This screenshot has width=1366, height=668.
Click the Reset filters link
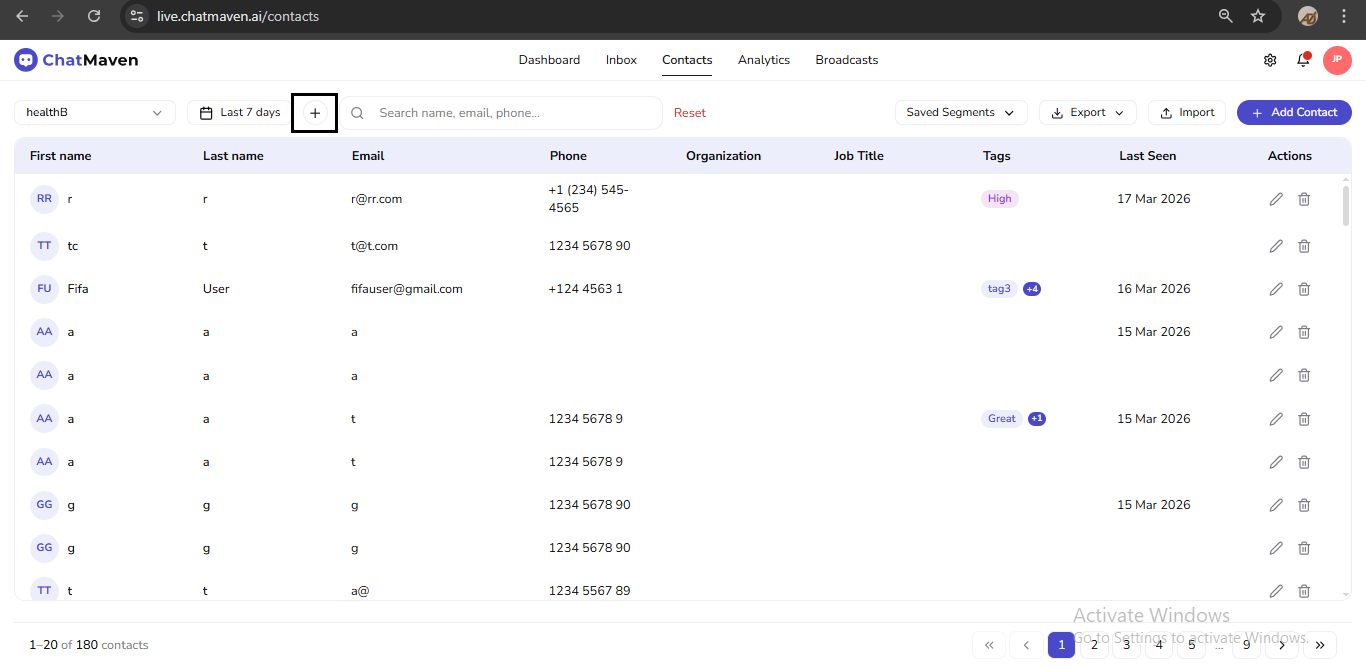pos(689,112)
